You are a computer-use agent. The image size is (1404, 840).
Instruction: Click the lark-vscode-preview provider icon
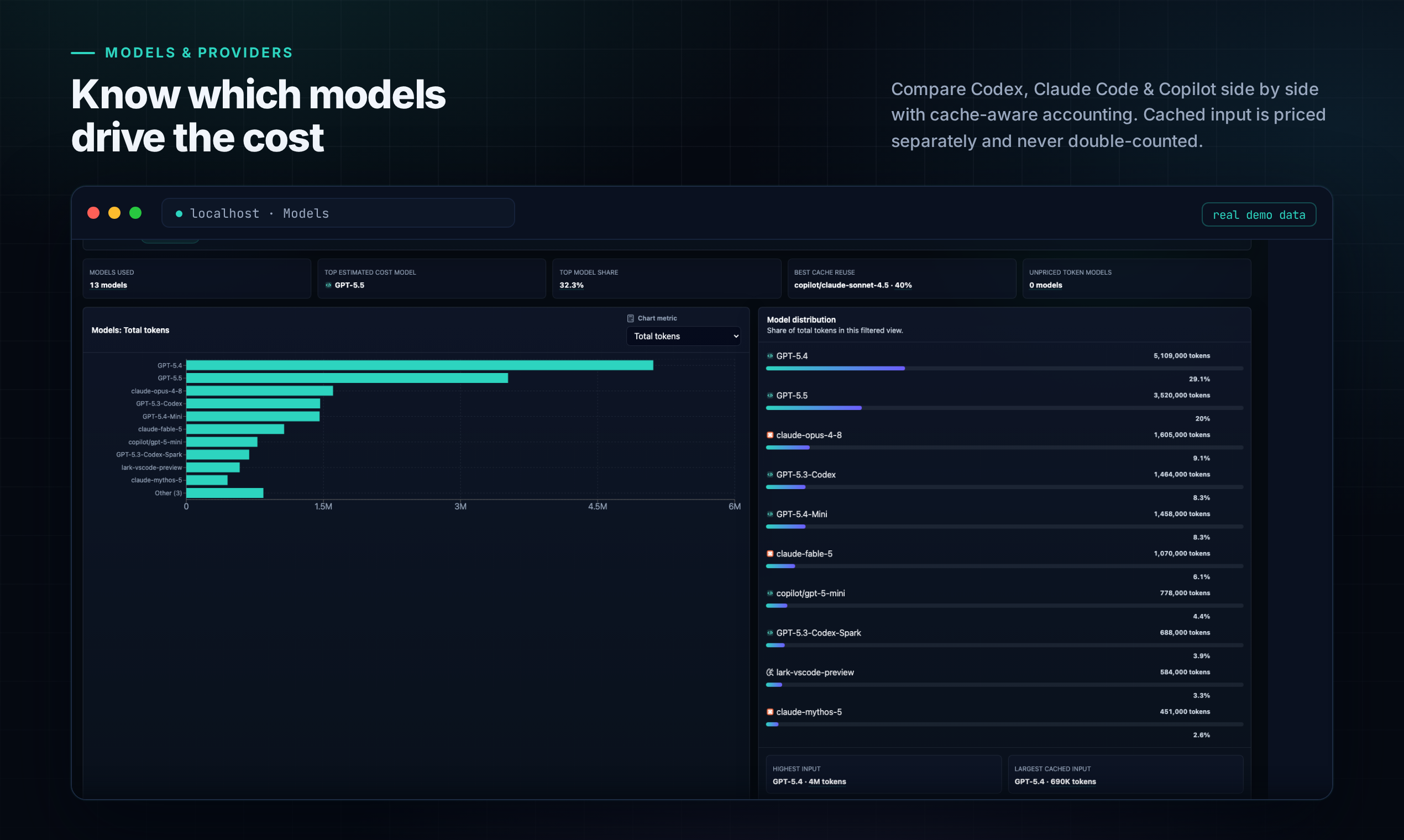pos(770,673)
